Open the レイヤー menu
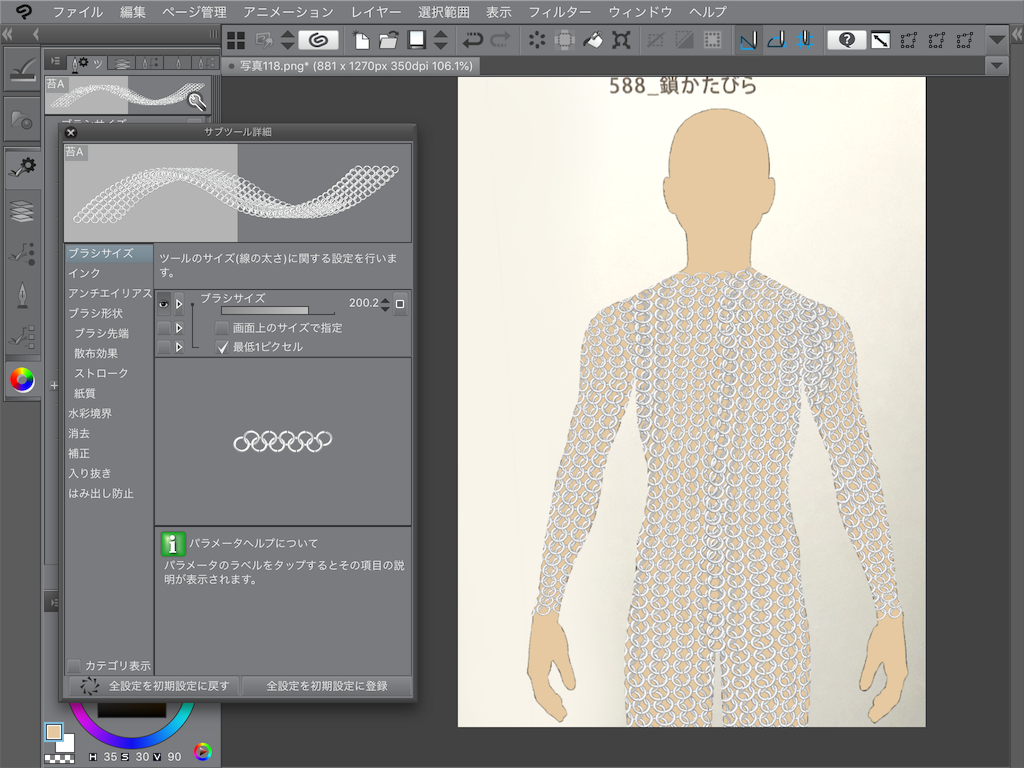 [x=376, y=12]
